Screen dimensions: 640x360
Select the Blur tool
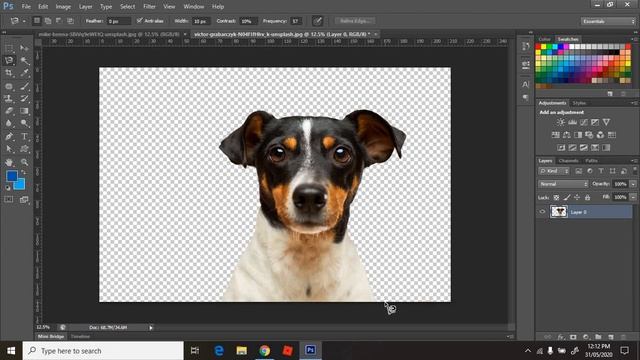click(9, 123)
